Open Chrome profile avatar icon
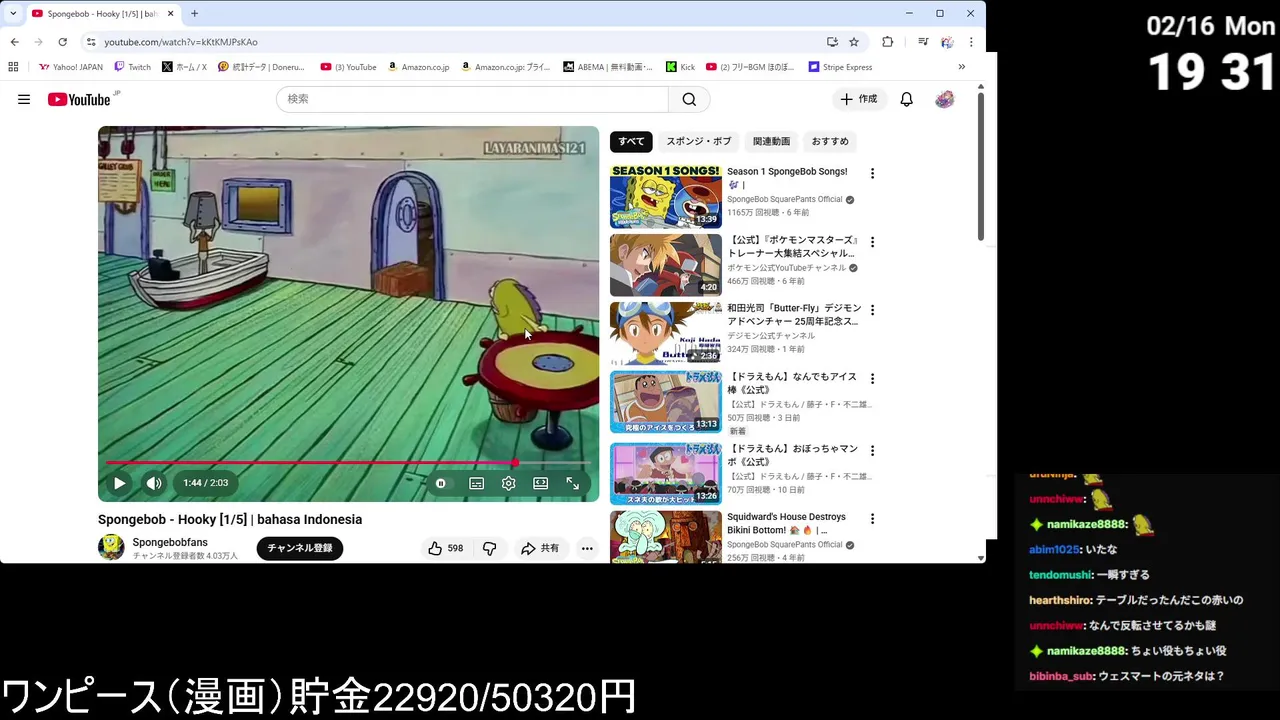Image resolution: width=1280 pixels, height=720 pixels. [947, 42]
